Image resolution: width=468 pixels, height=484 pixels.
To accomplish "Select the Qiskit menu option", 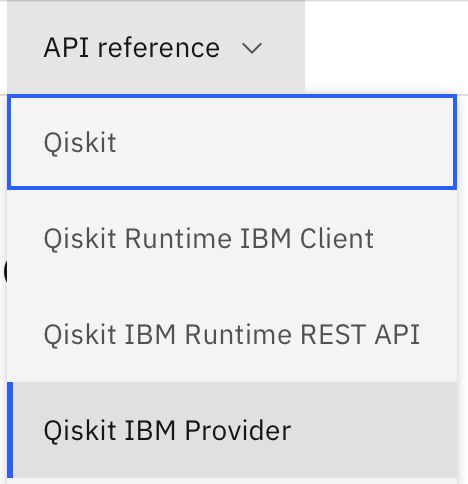I will tap(232, 142).
